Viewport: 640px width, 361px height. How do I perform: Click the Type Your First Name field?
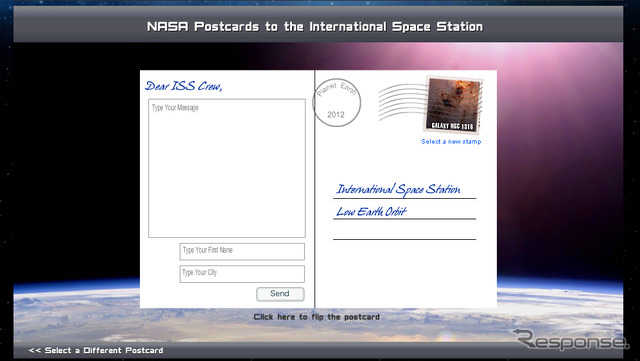pos(242,252)
